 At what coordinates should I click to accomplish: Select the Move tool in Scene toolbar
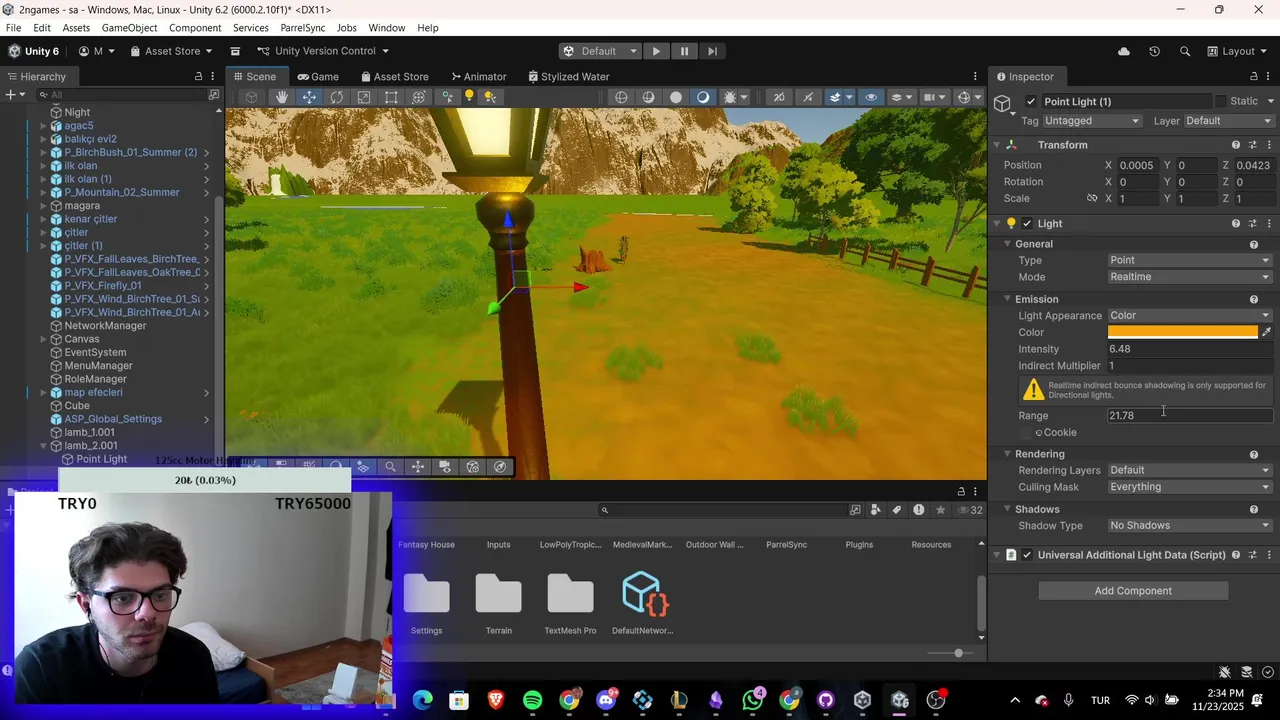click(309, 97)
